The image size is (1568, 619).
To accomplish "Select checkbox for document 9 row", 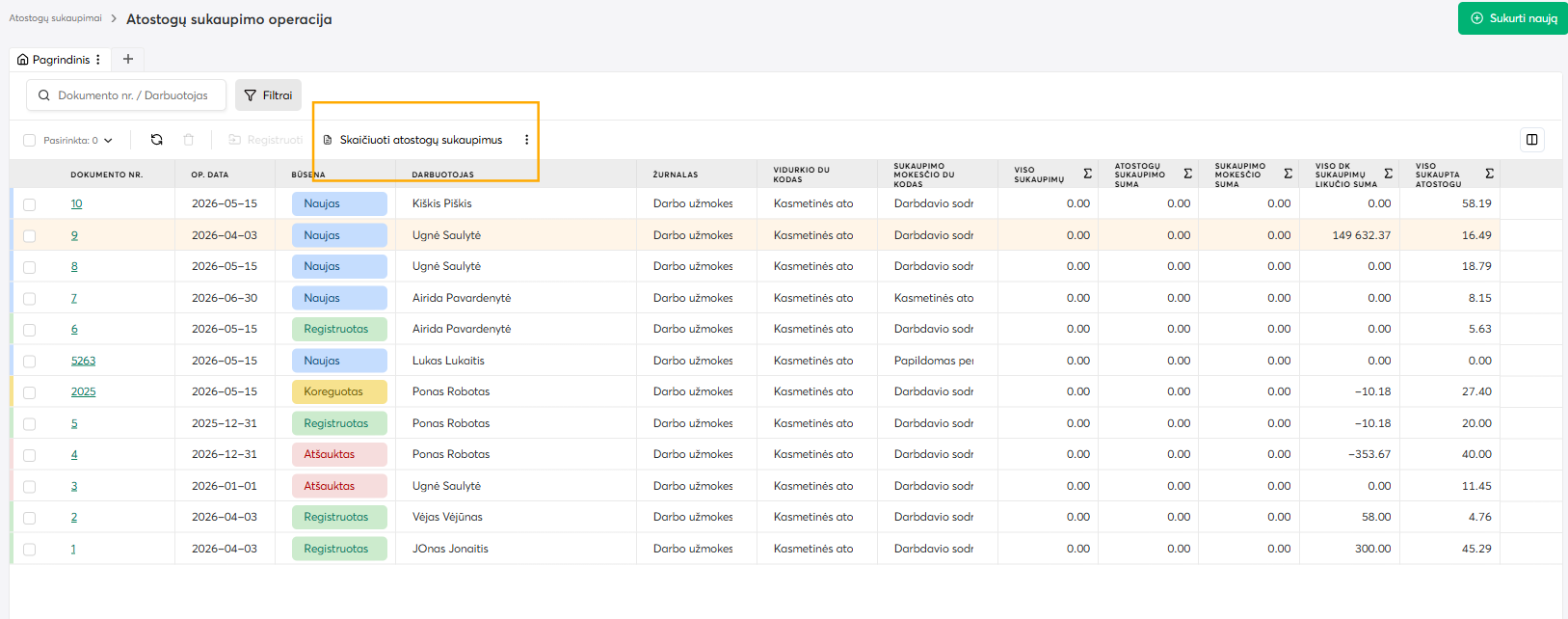I will [x=29, y=235].
